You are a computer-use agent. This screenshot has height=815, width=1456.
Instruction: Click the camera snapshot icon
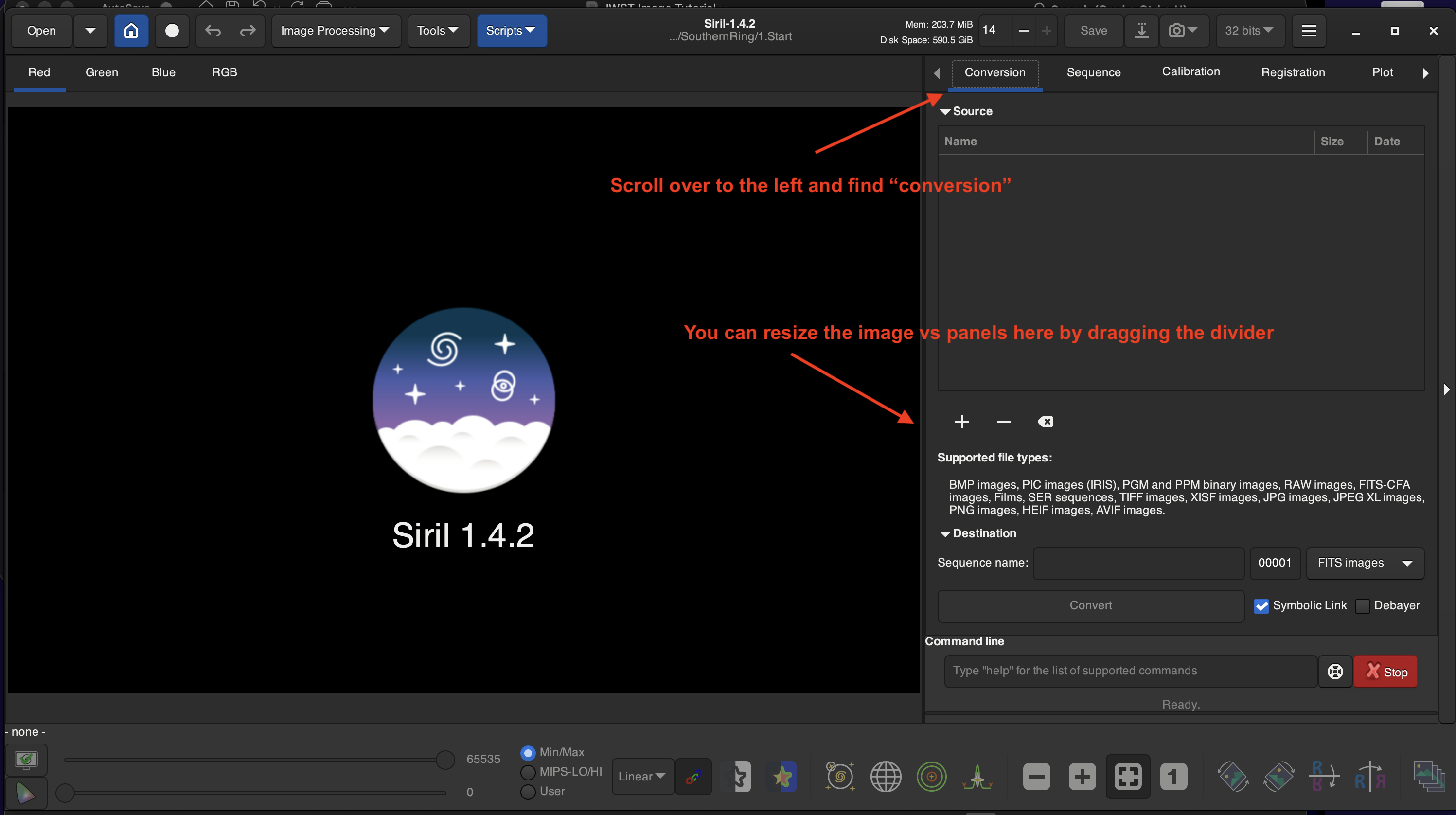1177,31
